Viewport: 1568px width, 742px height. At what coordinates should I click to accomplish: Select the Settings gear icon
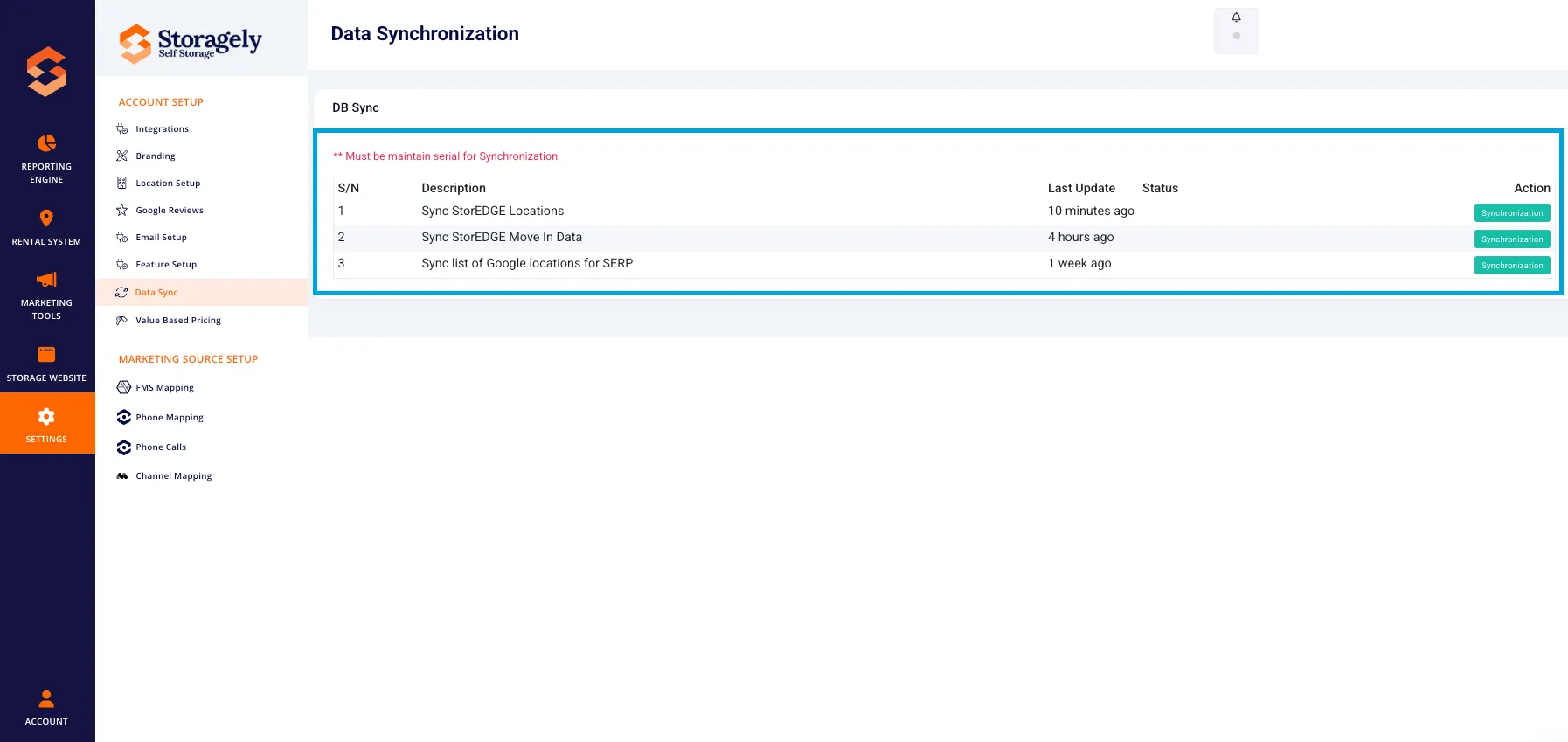[x=46, y=416]
